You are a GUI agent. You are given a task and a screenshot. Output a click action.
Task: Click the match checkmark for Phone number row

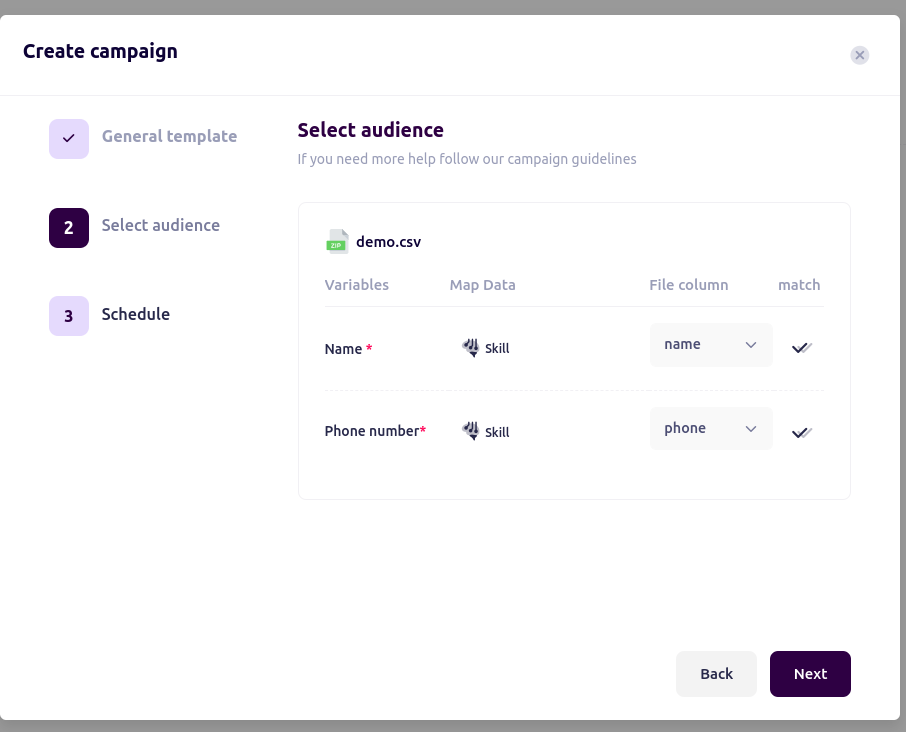pyautogui.click(x=801, y=432)
